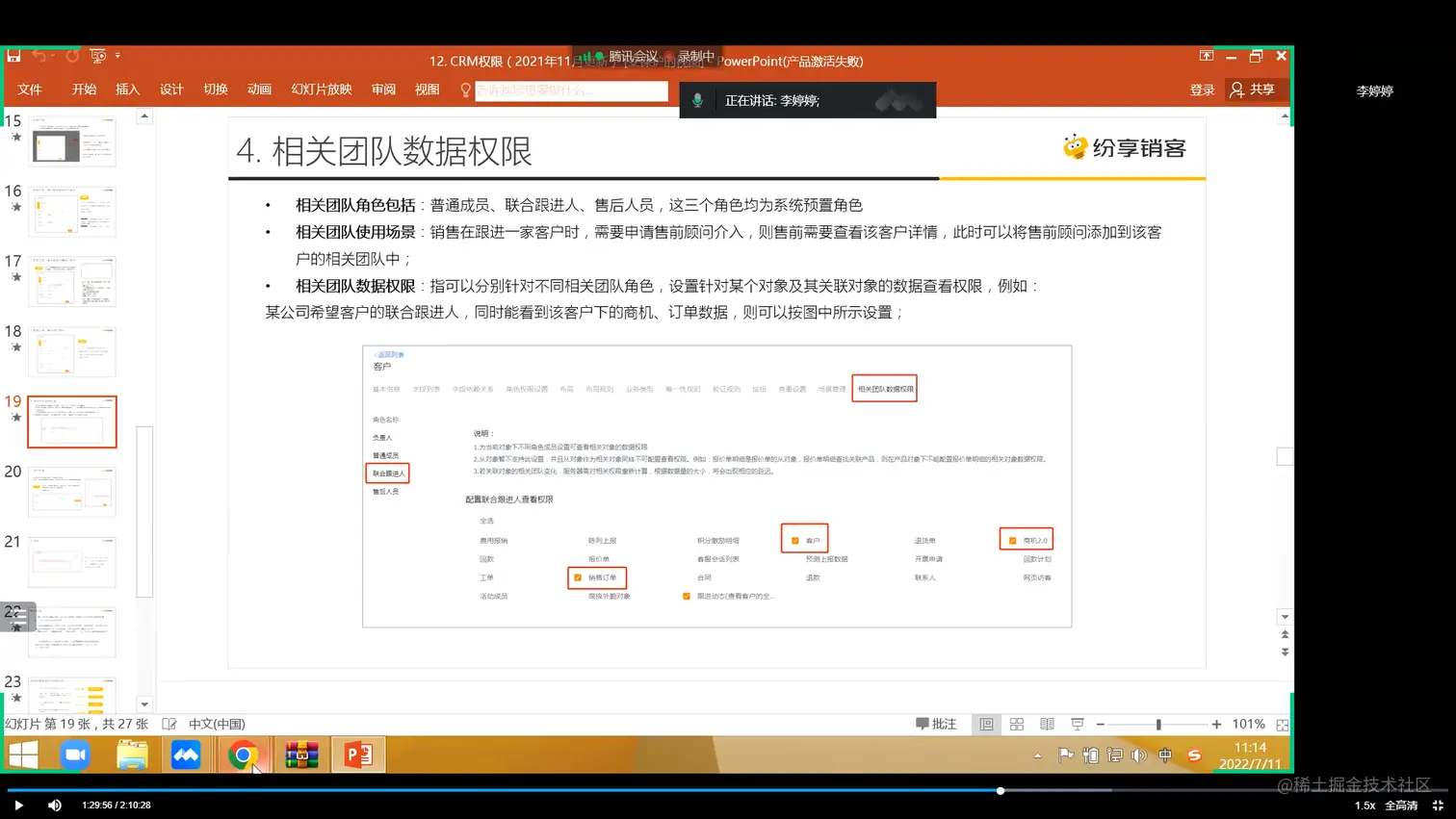1456x819 pixels.
Task: Select slide 21 thumbnail
Action: (x=72, y=562)
